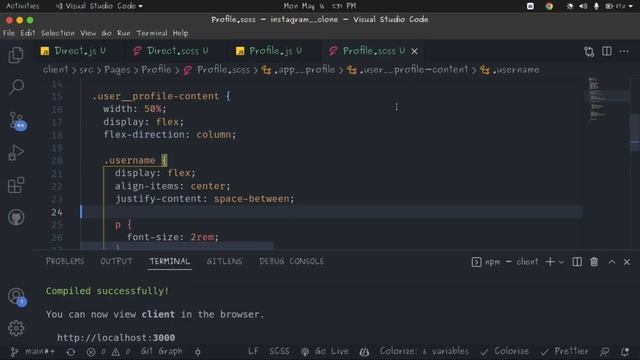Image resolution: width=640 pixels, height=360 pixels.
Task: Open the GitHub view in the activity bar
Action: point(16,217)
